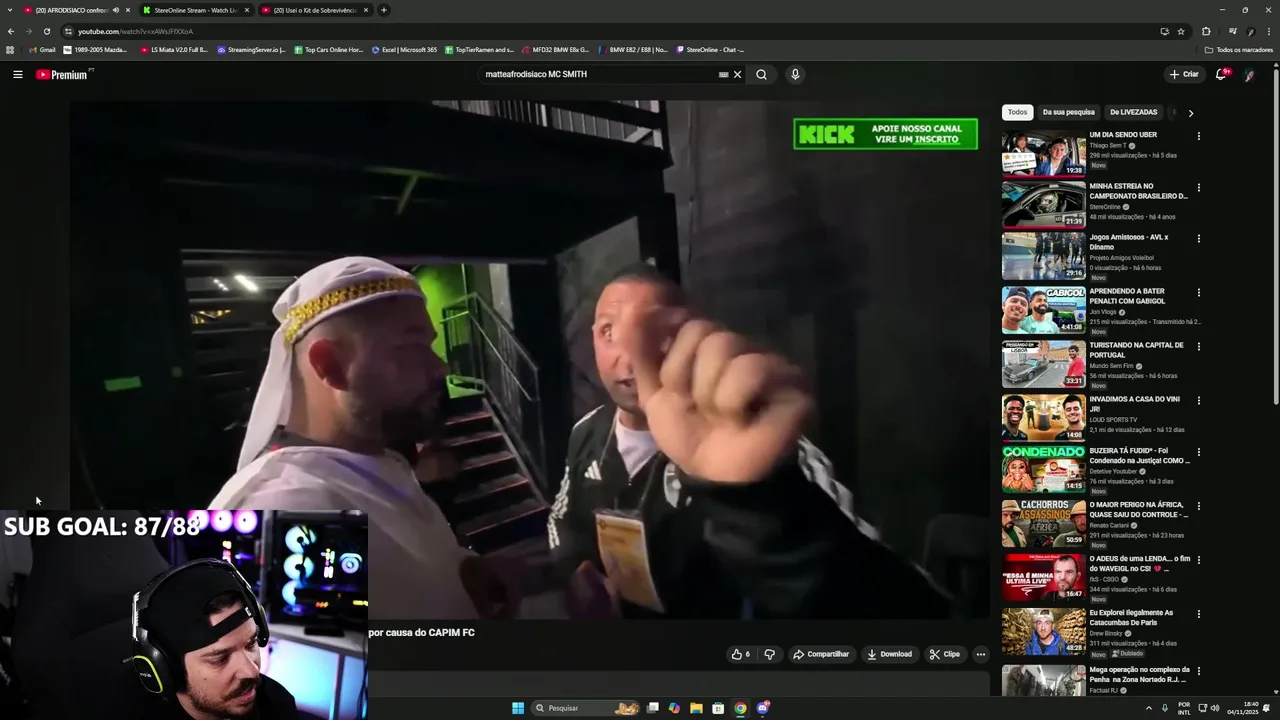
Task: Open a new browser tab
Action: pyautogui.click(x=384, y=10)
